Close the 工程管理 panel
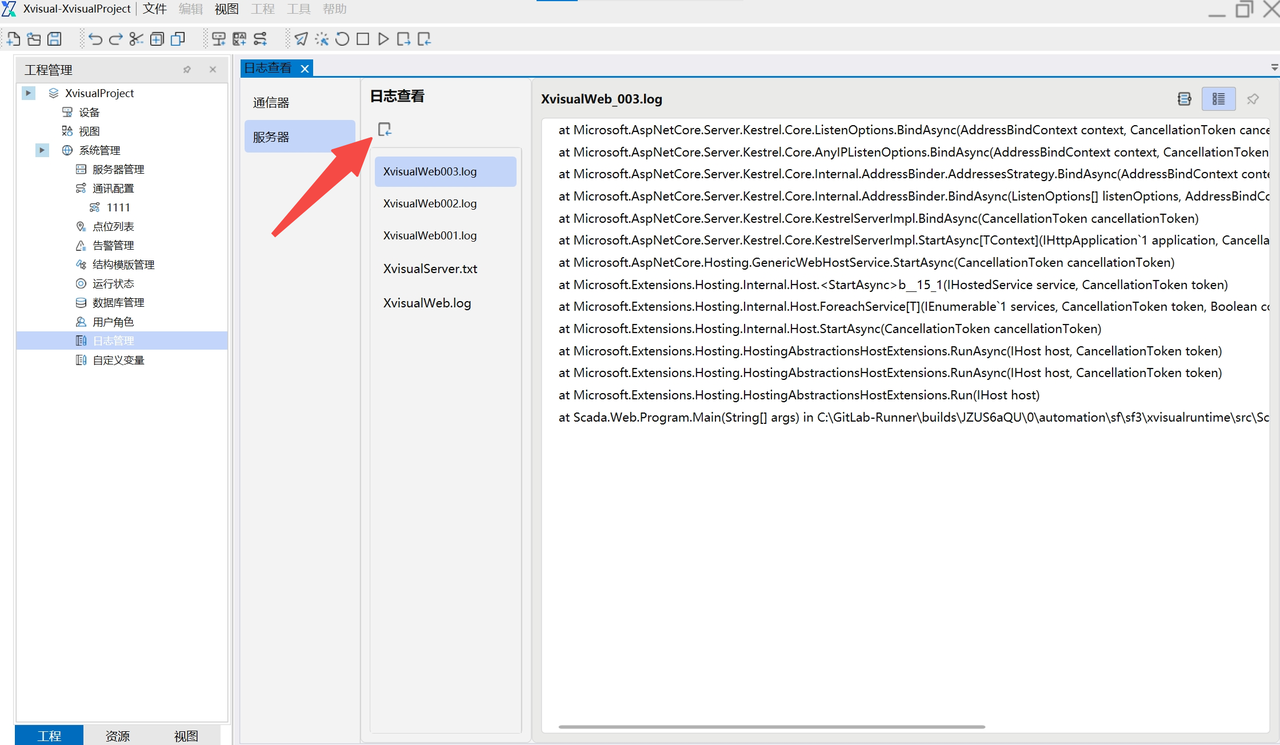 [x=213, y=70]
